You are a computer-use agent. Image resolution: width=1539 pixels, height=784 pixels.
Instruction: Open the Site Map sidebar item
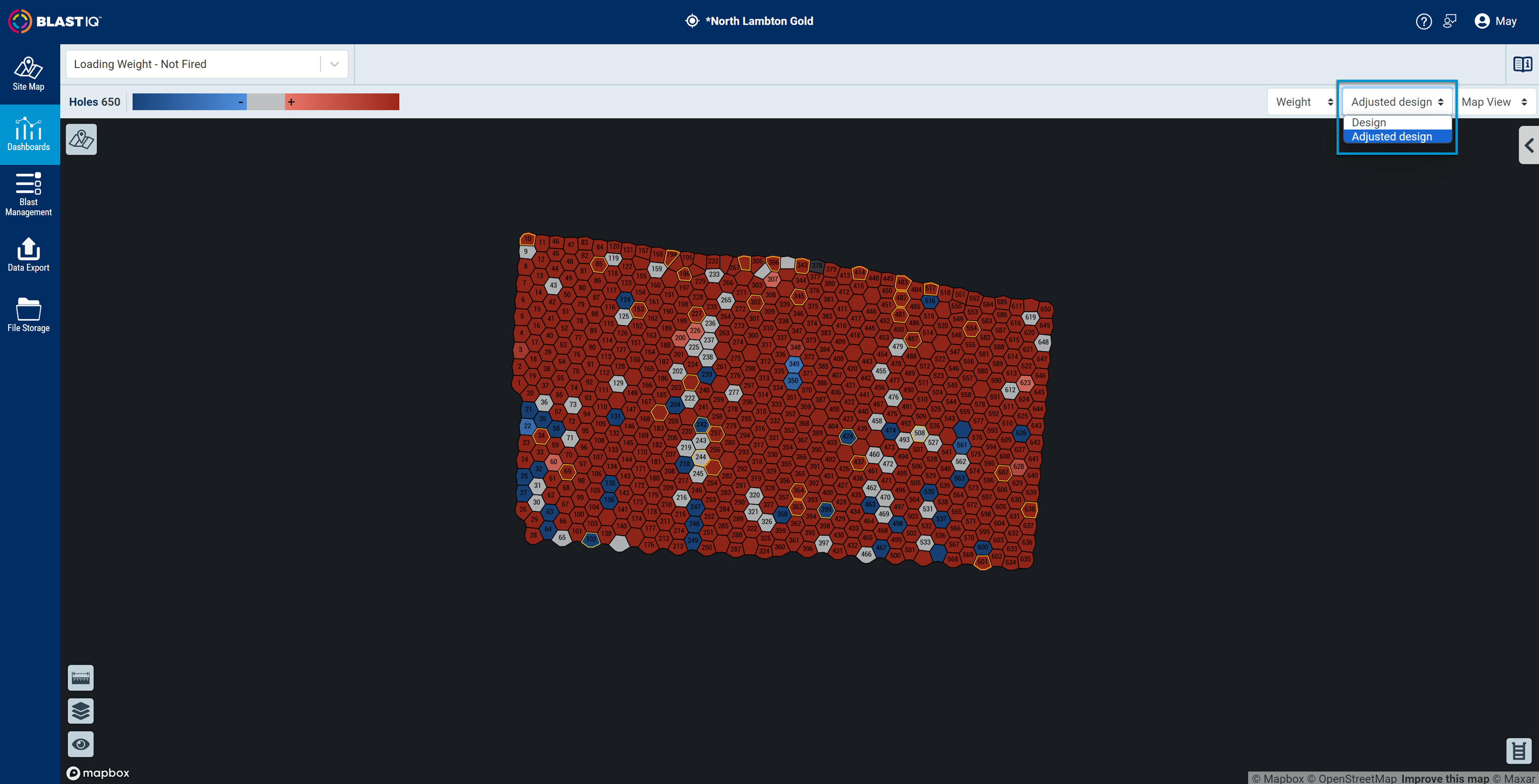point(29,74)
